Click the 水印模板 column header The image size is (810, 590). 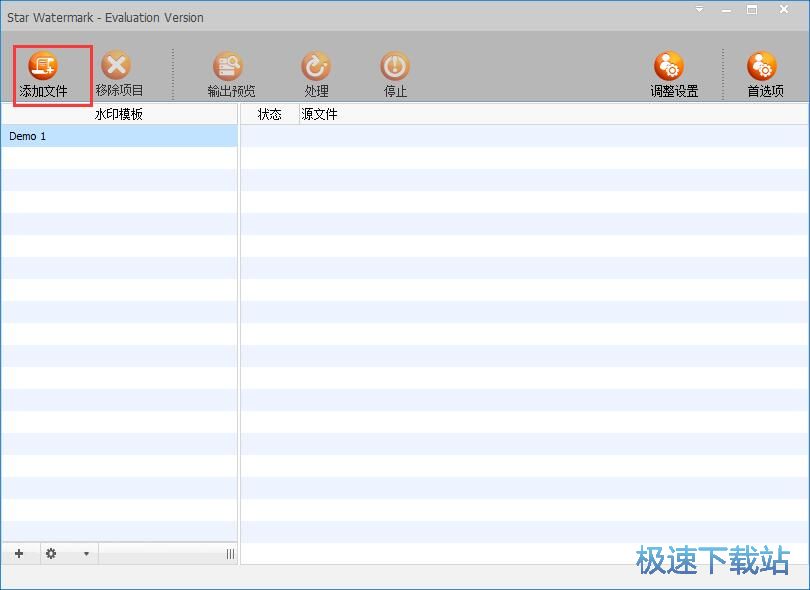118,114
